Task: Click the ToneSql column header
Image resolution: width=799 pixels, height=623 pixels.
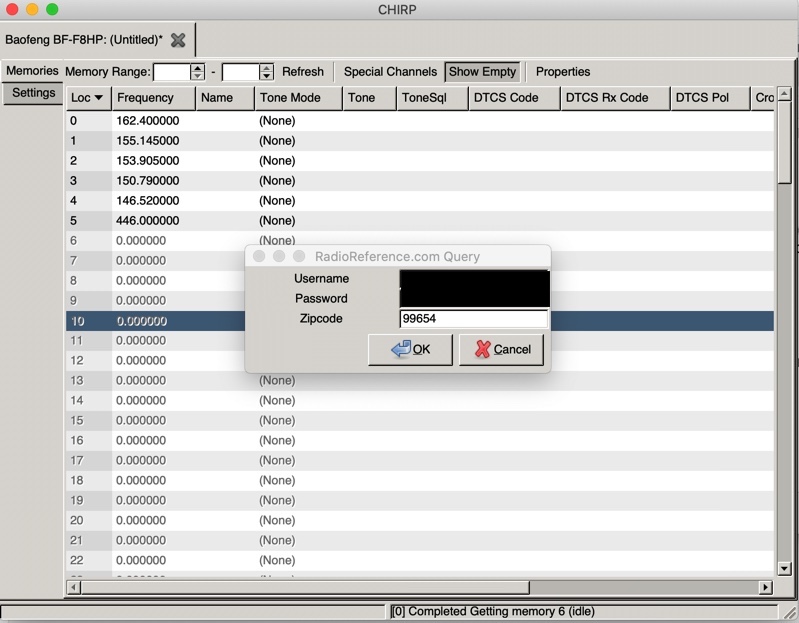Action: click(432, 98)
